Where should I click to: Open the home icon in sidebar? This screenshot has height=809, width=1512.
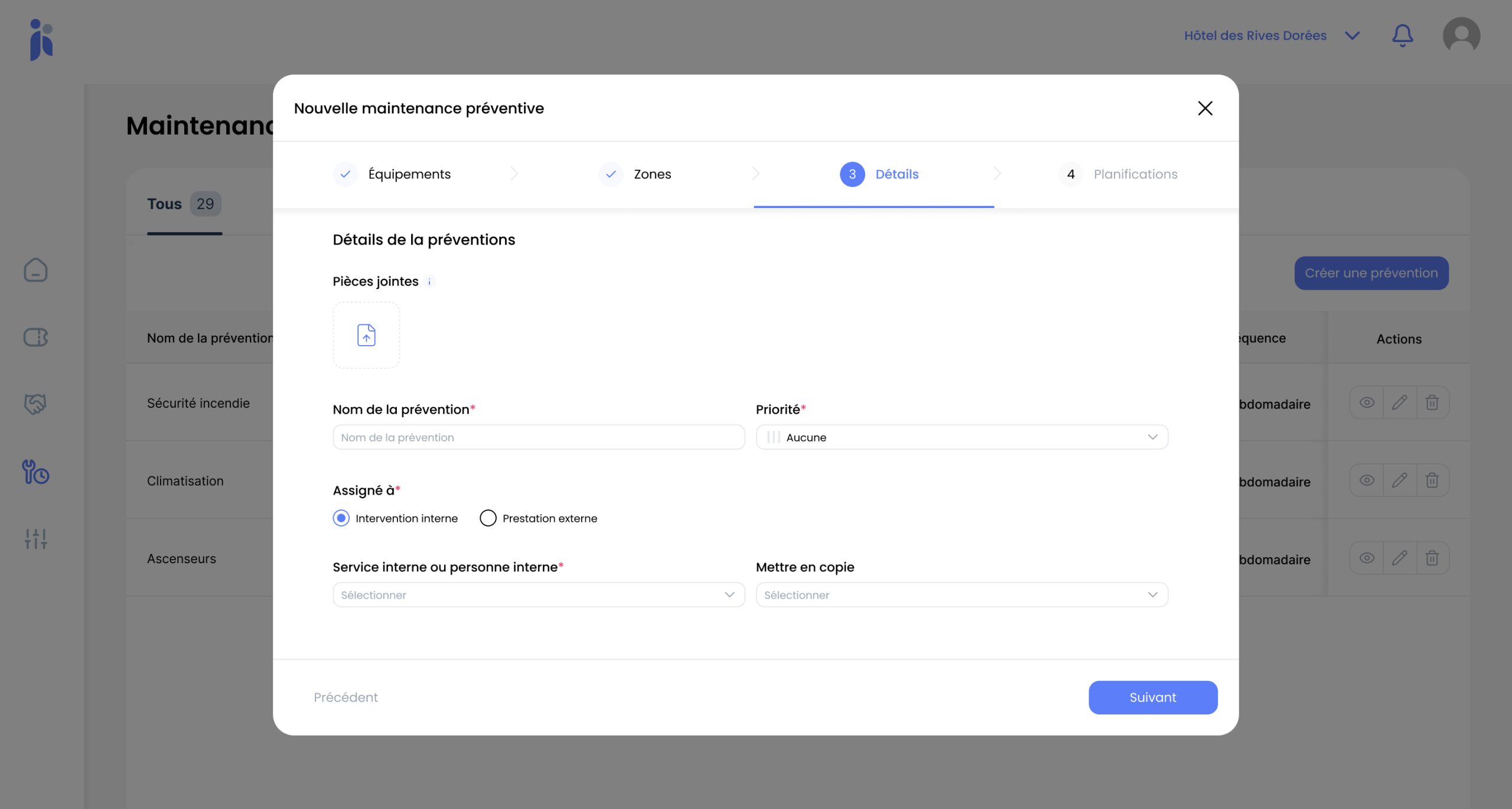click(35, 270)
